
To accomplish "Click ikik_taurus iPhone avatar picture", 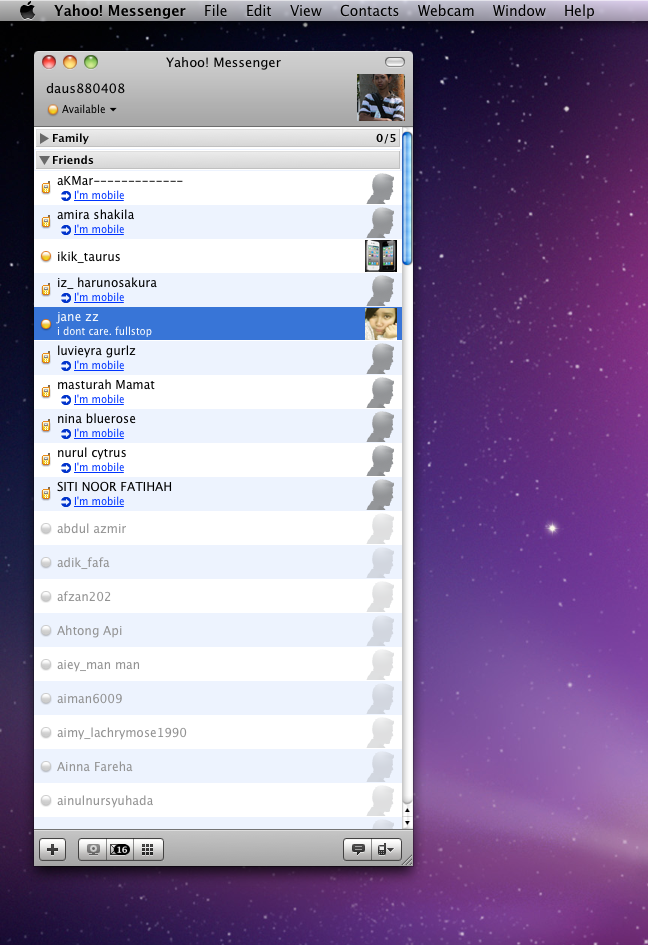I will point(381,256).
